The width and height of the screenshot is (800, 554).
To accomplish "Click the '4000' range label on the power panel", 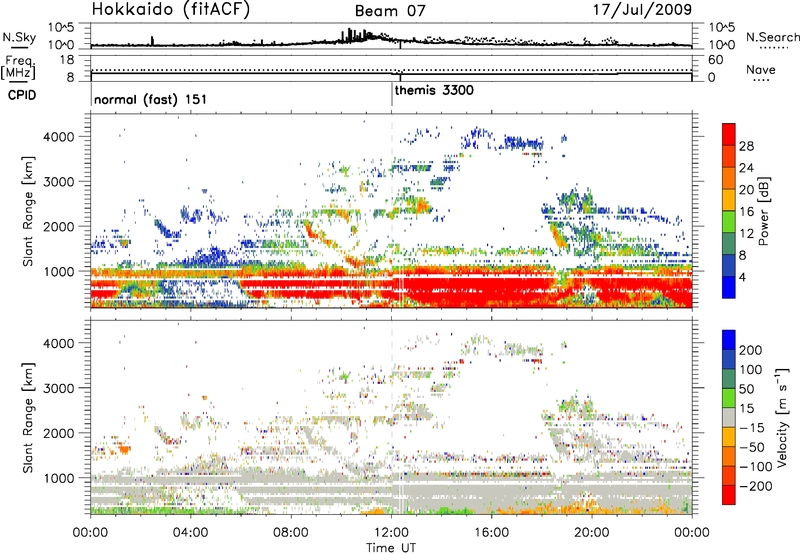I will (x=59, y=137).
